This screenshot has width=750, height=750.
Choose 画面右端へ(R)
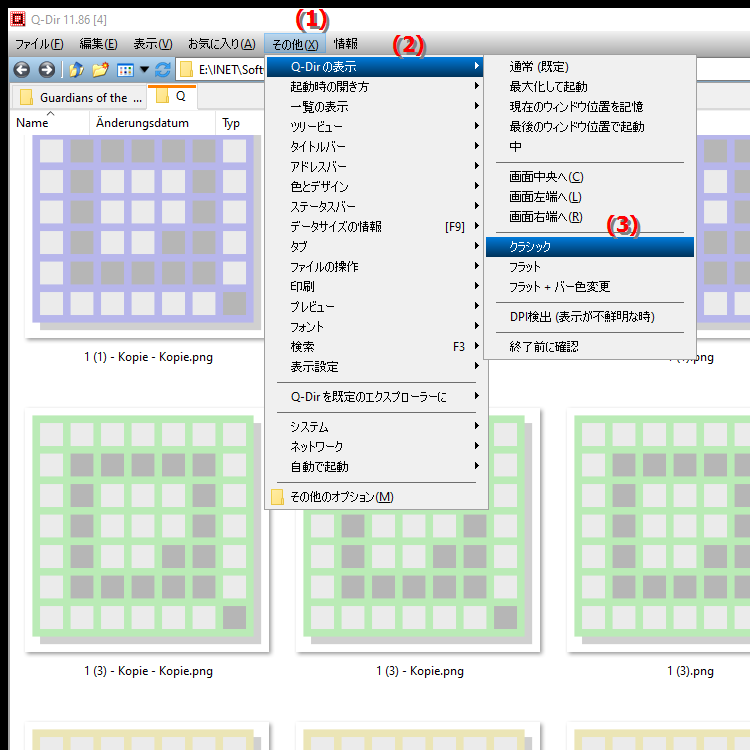pos(589,217)
